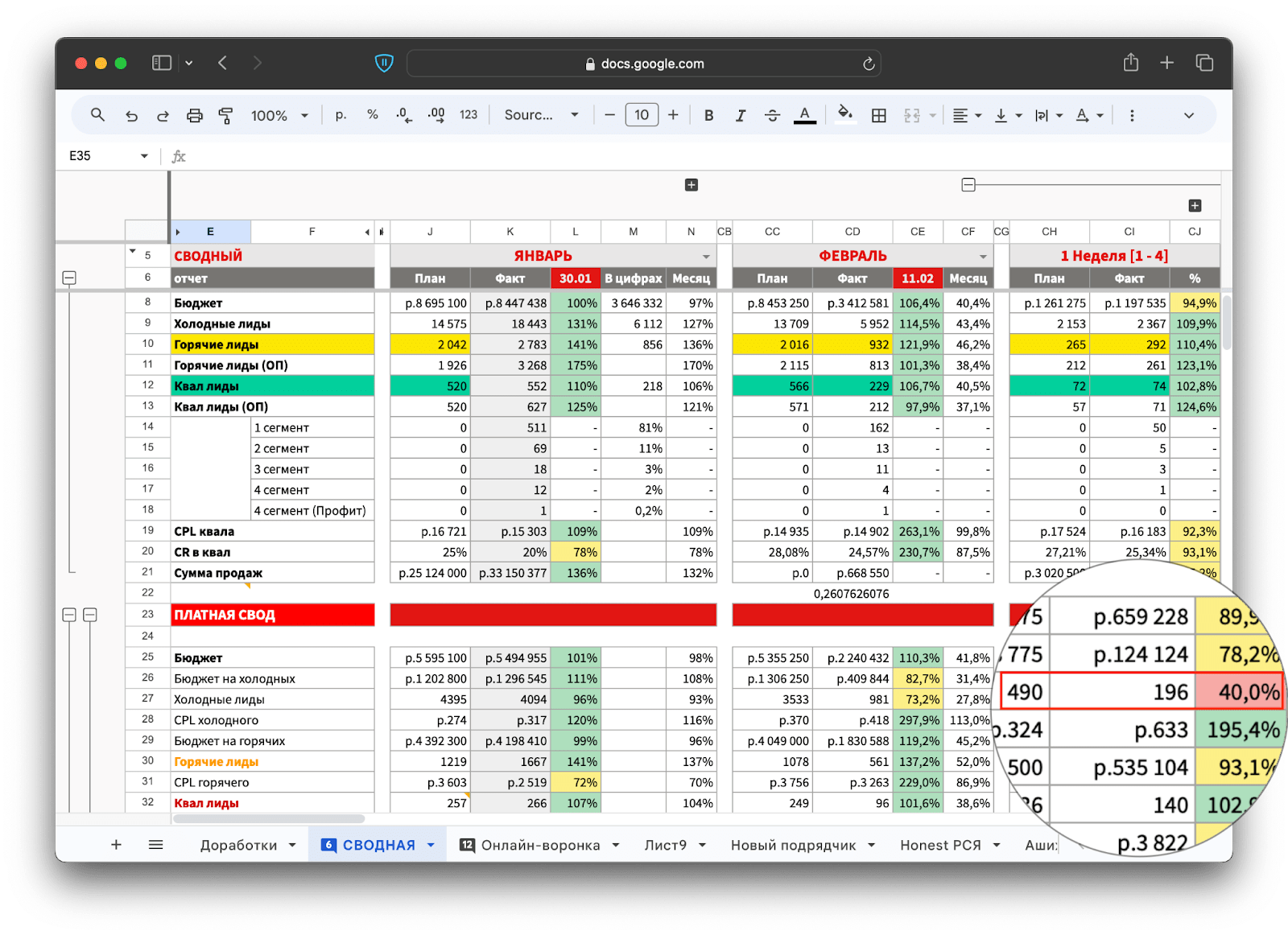Toggle italic formatting
The width and height of the screenshot is (1288, 935).
point(740,116)
